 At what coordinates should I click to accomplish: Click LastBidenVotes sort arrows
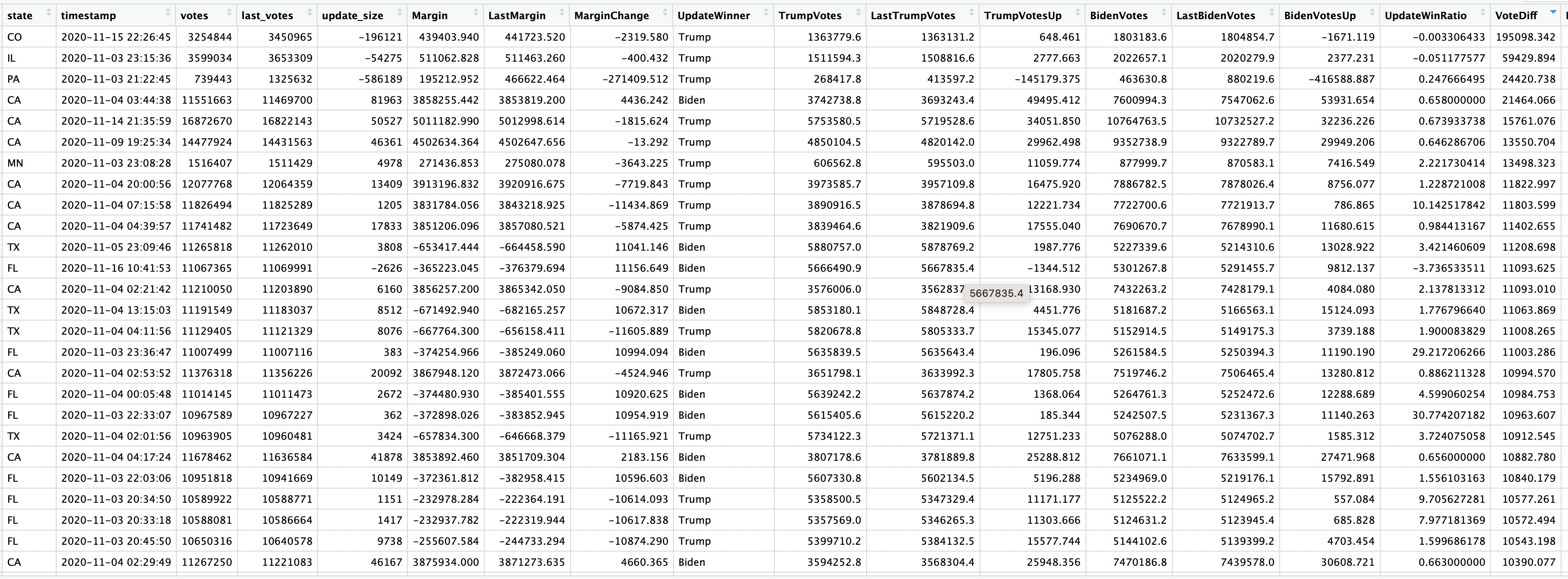tap(1271, 12)
